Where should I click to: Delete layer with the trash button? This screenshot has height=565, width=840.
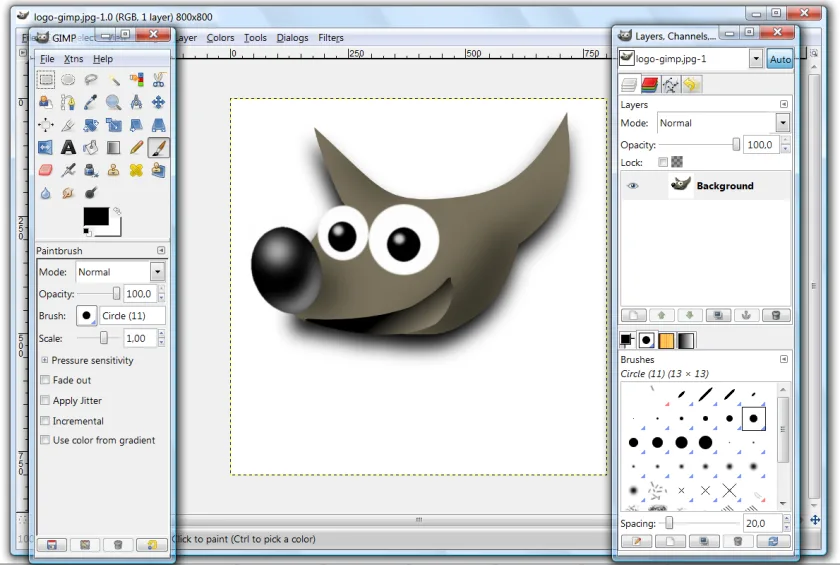(776, 315)
